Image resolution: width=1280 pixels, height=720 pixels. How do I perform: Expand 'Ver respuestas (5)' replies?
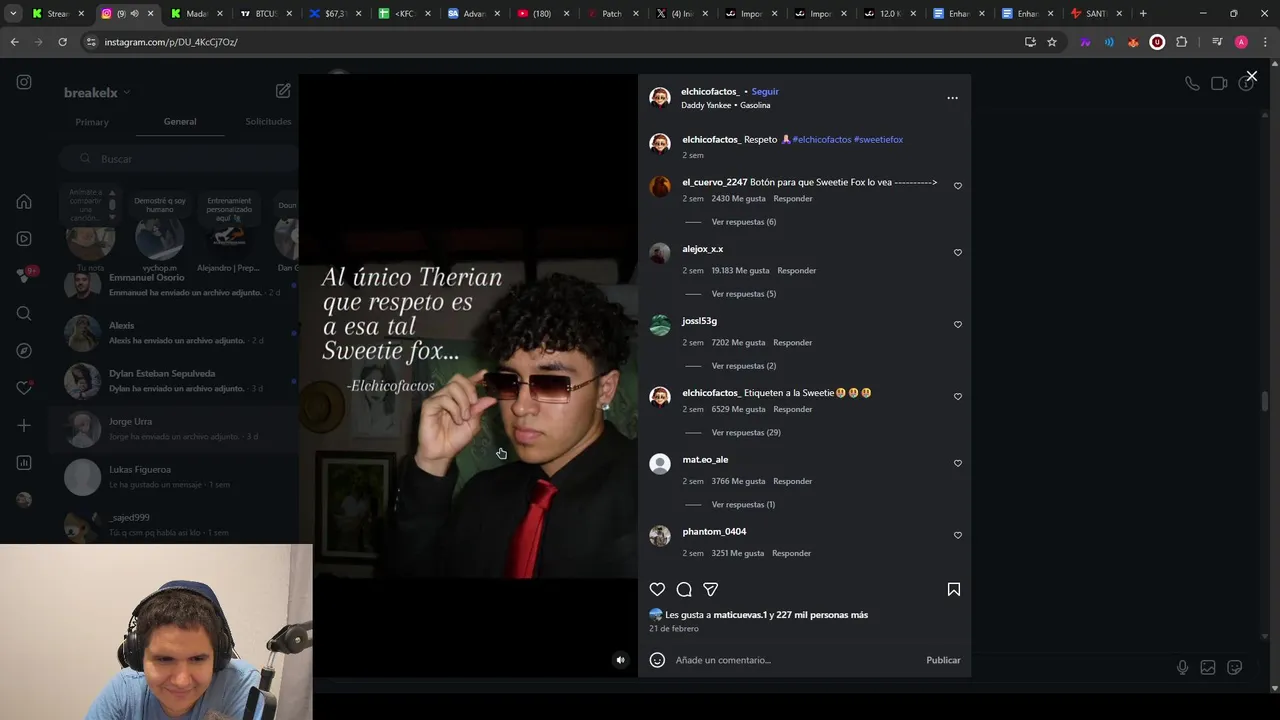(743, 294)
